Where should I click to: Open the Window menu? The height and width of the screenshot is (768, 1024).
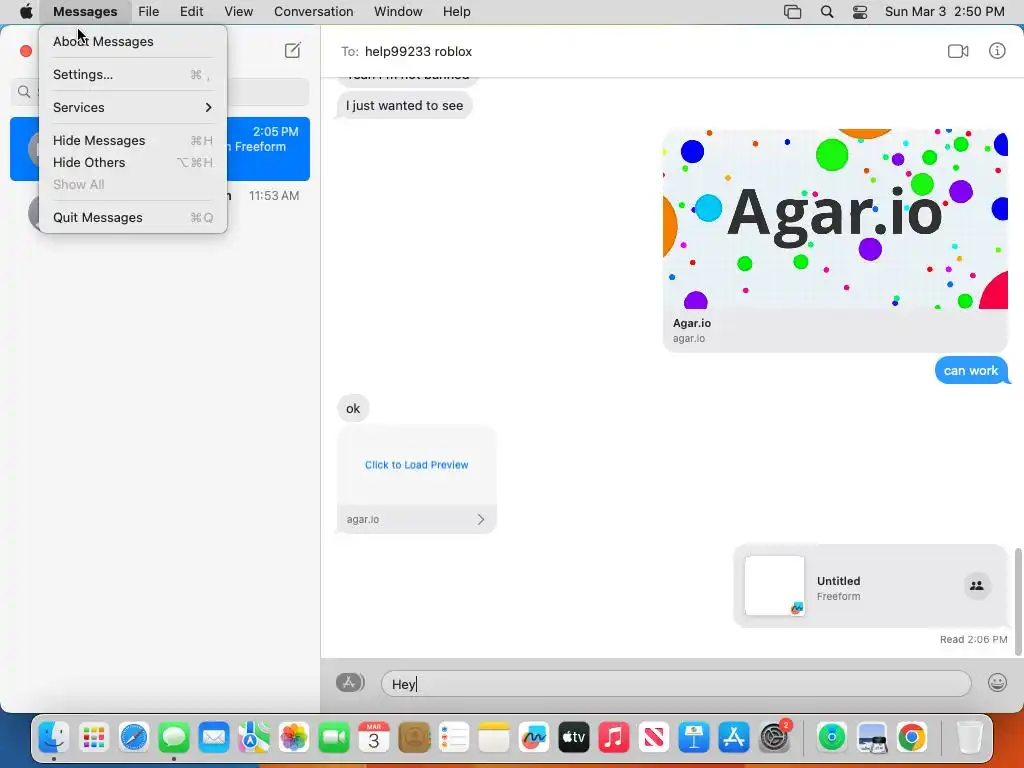[x=398, y=12]
